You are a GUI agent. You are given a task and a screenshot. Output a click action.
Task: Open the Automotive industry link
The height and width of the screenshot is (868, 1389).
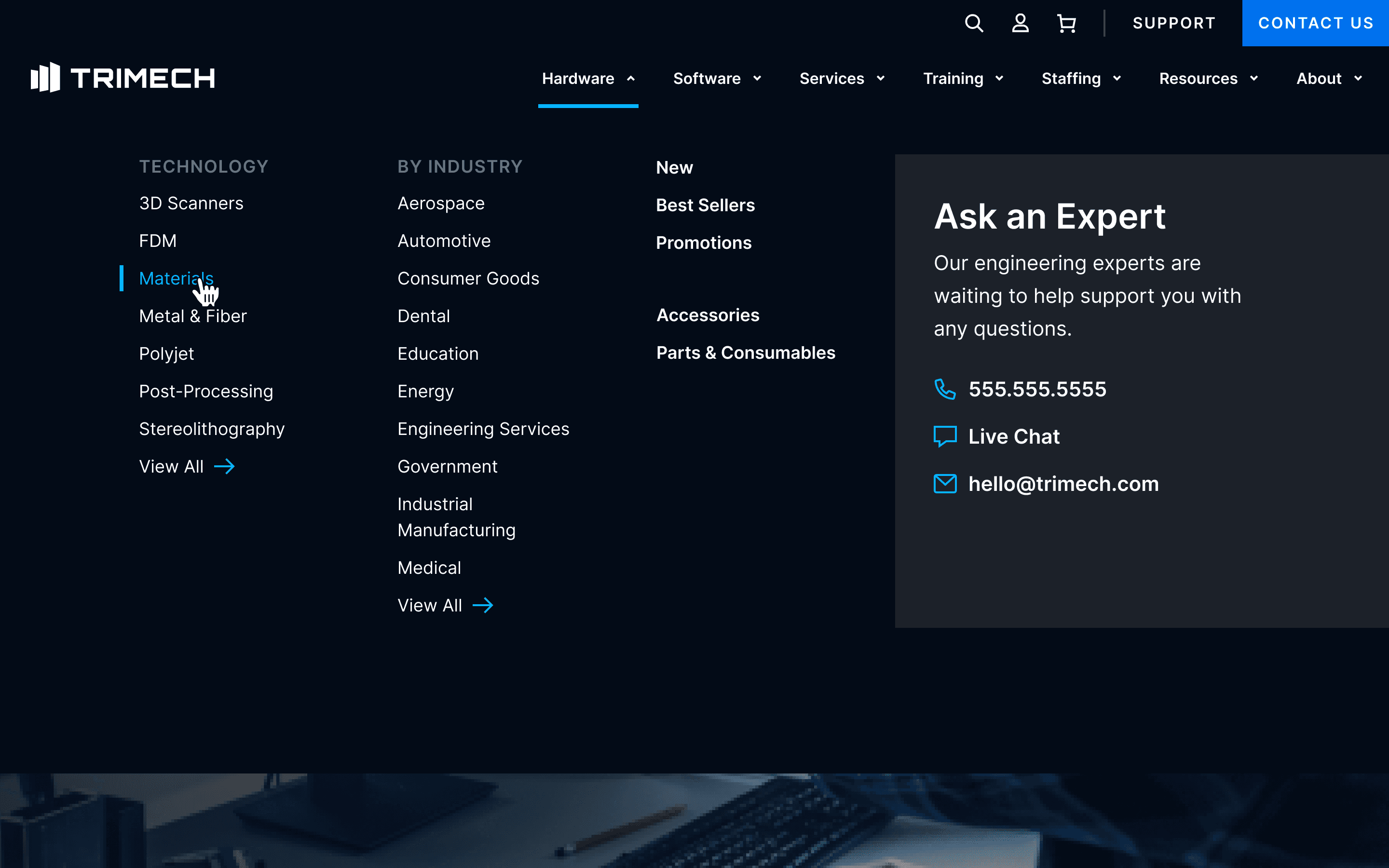444,241
